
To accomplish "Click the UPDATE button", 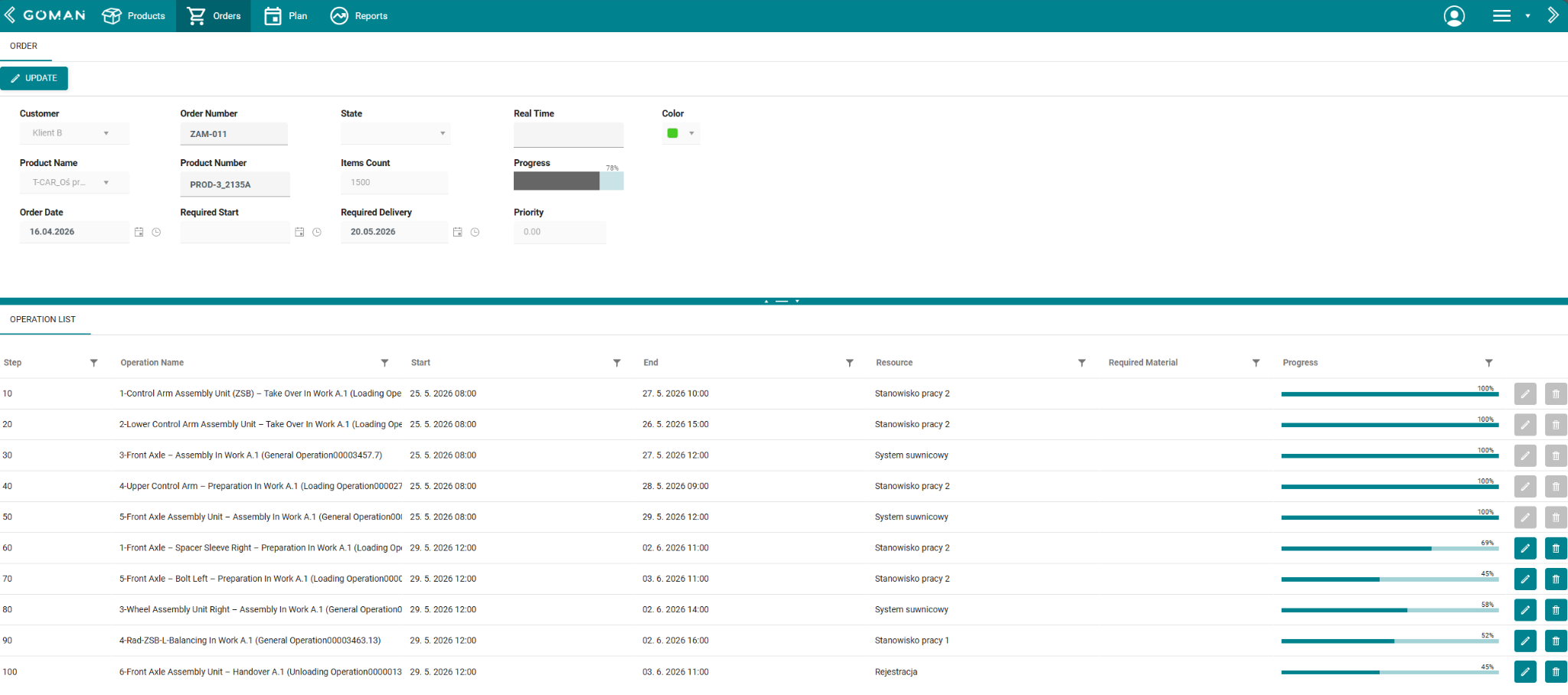I will [34, 78].
